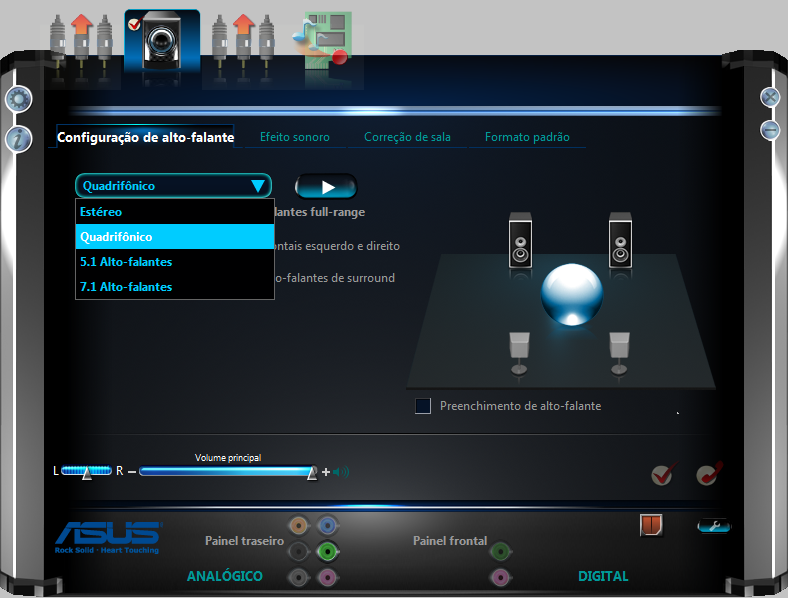Enable Preenchimento de alto-falante checkbox
The image size is (788, 598).
click(x=423, y=406)
